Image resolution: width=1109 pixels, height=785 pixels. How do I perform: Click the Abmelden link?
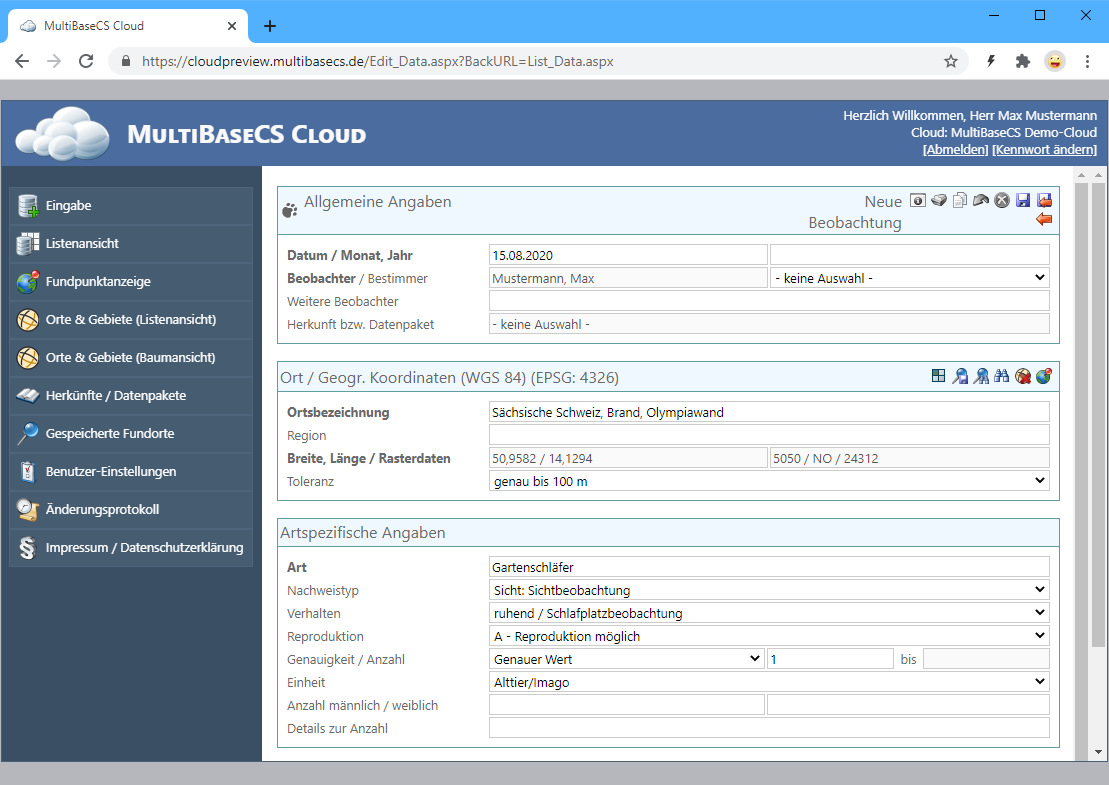pyautogui.click(x=955, y=149)
